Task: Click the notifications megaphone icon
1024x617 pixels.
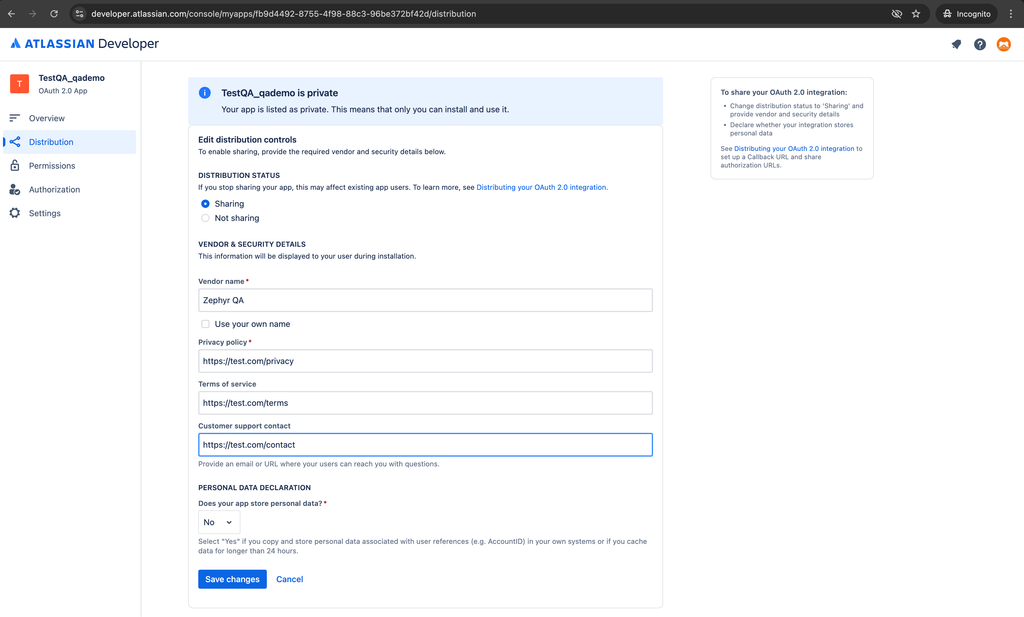Action: pos(956,44)
